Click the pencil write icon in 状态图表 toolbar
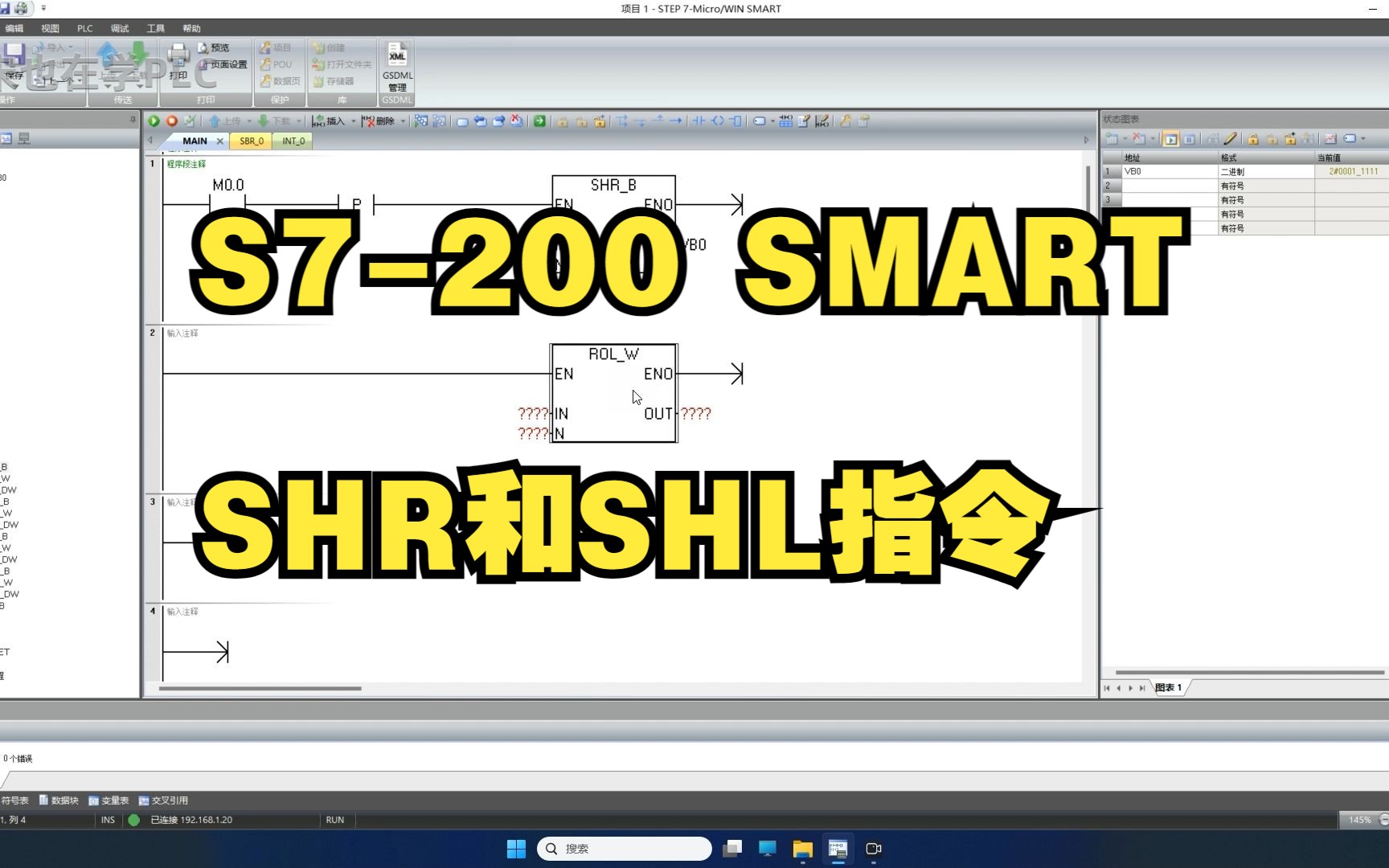 pos(1230,139)
